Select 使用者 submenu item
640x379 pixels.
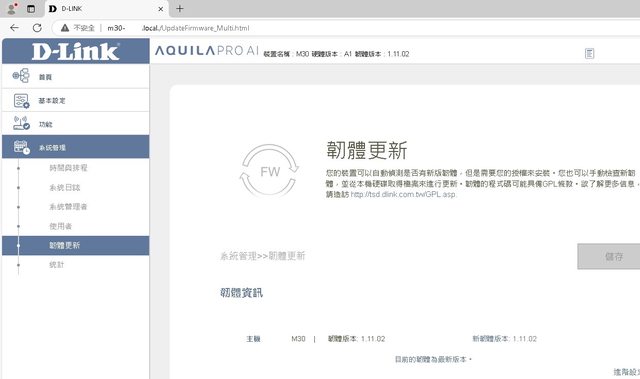(60, 226)
